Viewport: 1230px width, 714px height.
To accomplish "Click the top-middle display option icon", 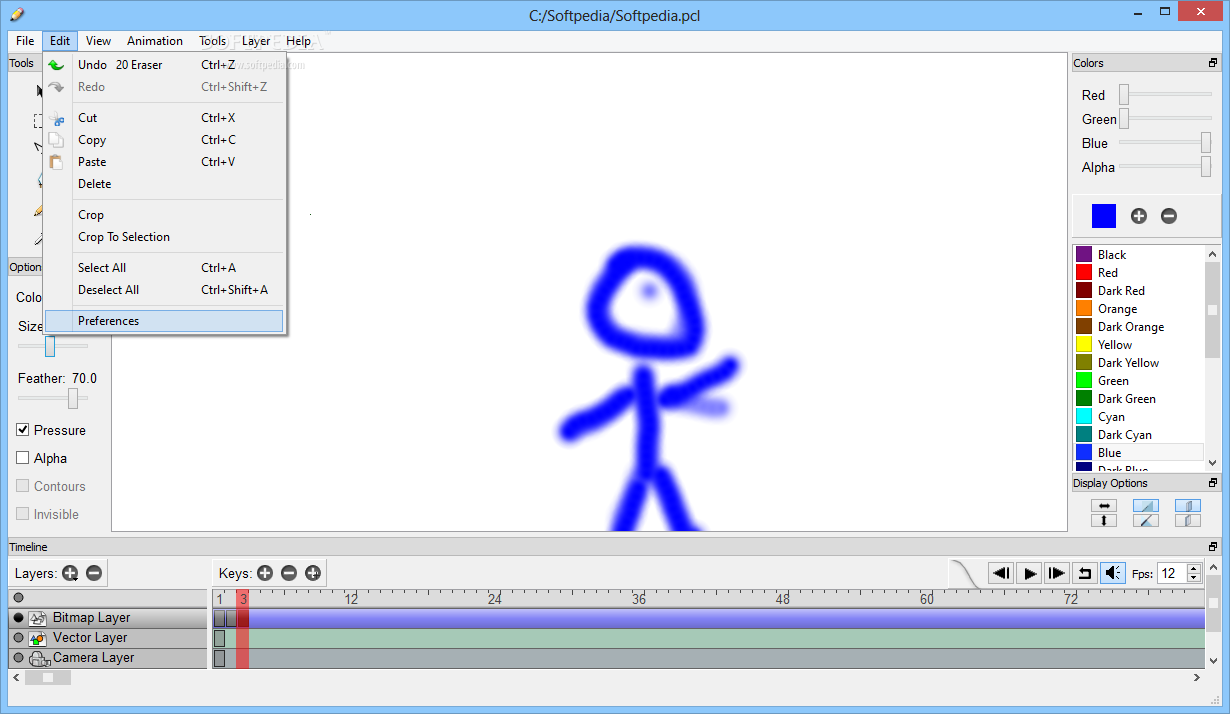I will 1146,506.
